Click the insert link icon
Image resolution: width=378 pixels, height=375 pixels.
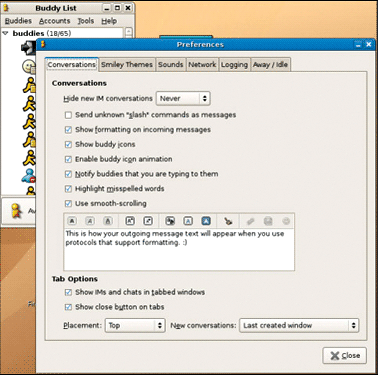pos(250,221)
